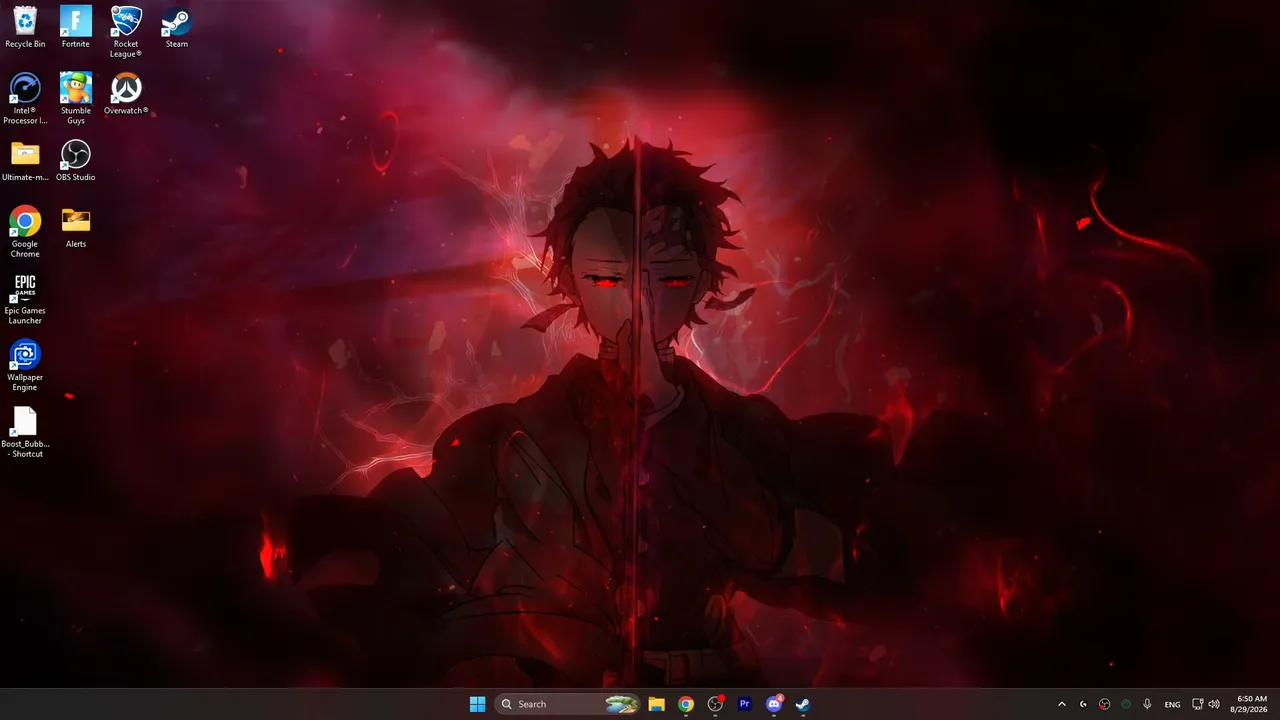The width and height of the screenshot is (1280, 720).
Task: Open OBS Studio from the taskbar
Action: 715,704
